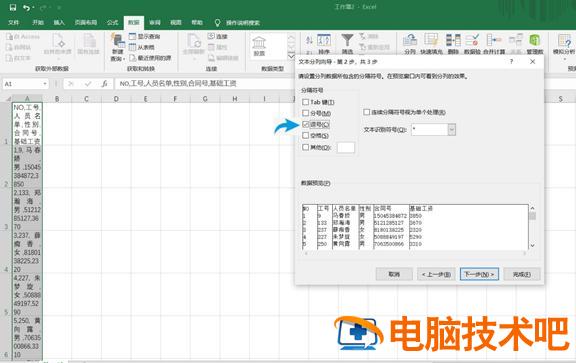Click Text to Columns (分列) icon

click(410, 40)
